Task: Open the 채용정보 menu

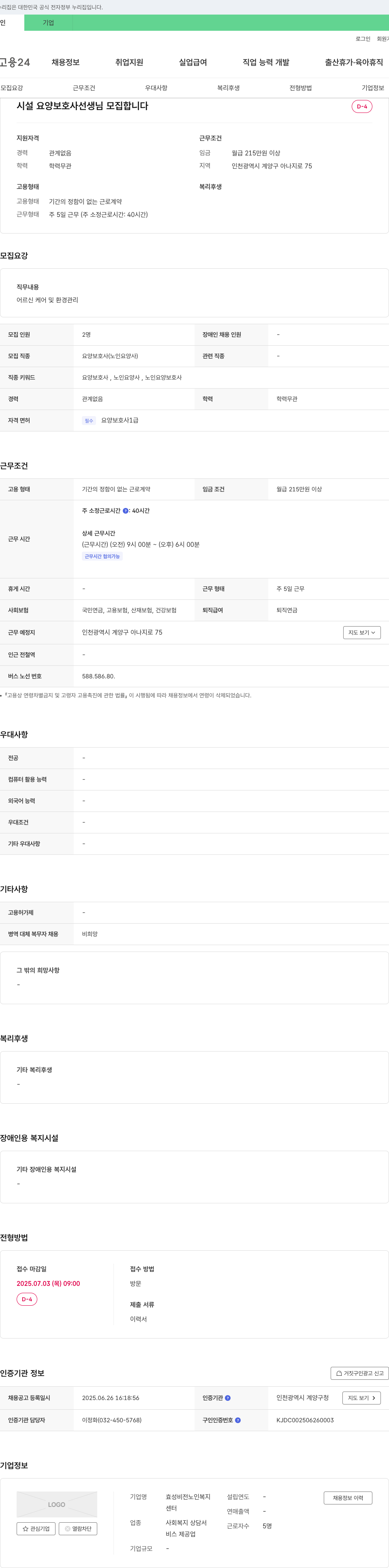Action: click(x=65, y=62)
